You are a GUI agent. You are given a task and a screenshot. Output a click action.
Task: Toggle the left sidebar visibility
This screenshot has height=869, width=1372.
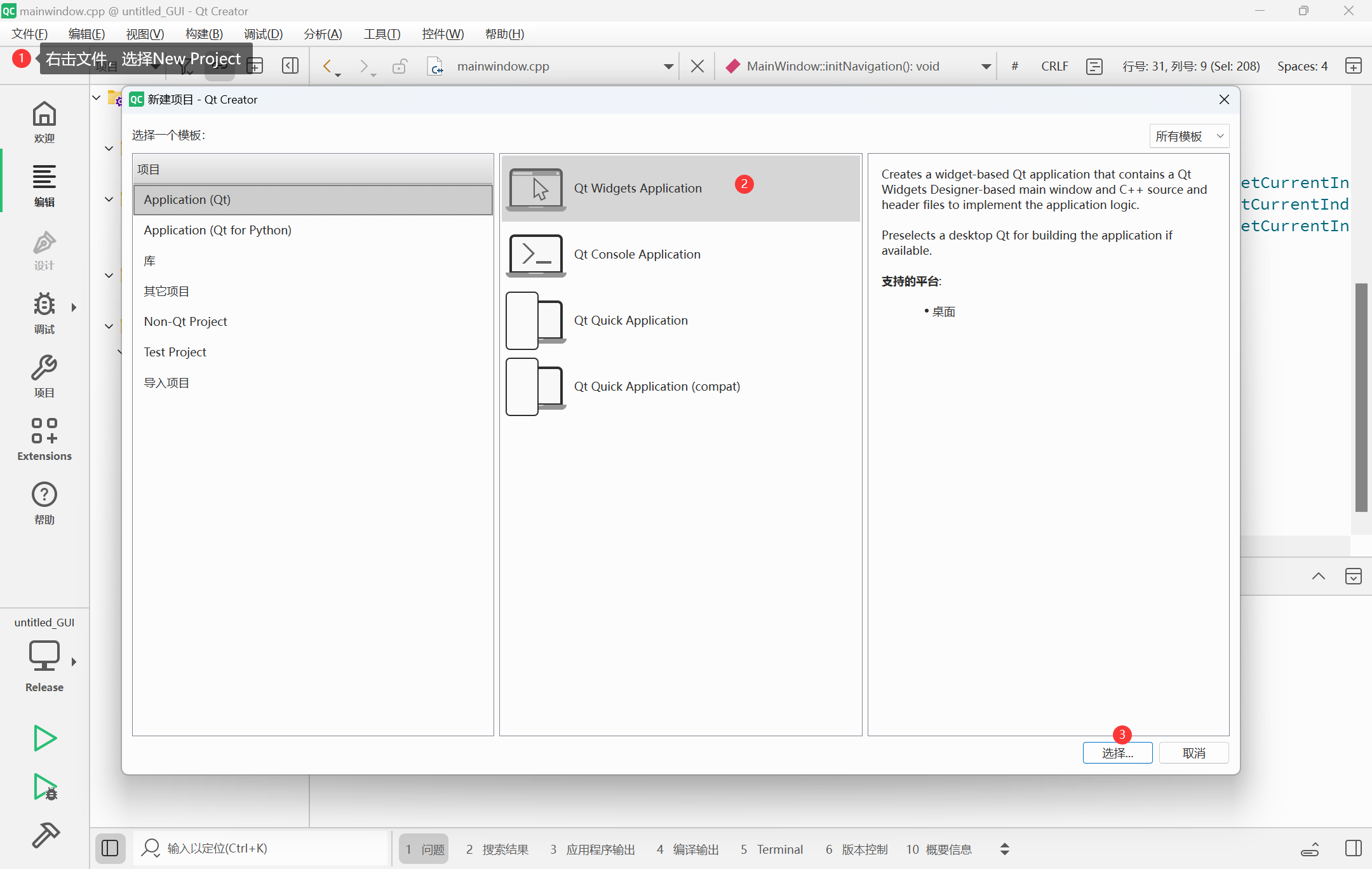tap(110, 848)
